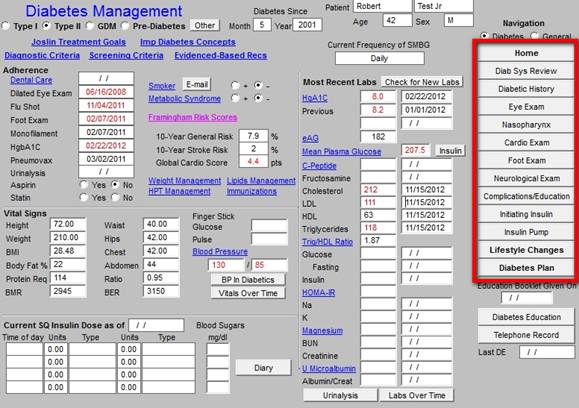The image size is (579, 408).
Task: Open Weight Management link
Action: click(x=185, y=181)
